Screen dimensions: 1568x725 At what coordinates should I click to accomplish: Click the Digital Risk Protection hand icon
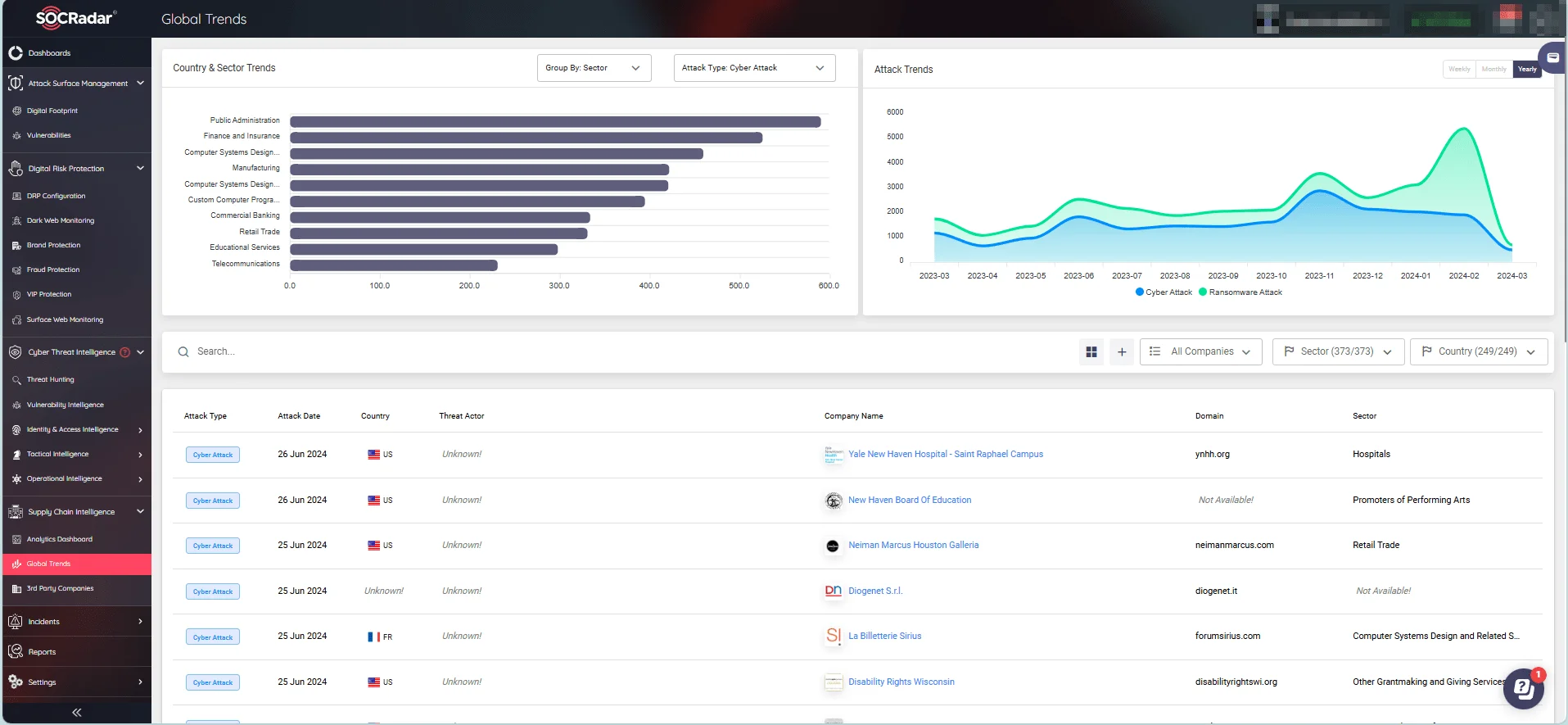coord(16,169)
